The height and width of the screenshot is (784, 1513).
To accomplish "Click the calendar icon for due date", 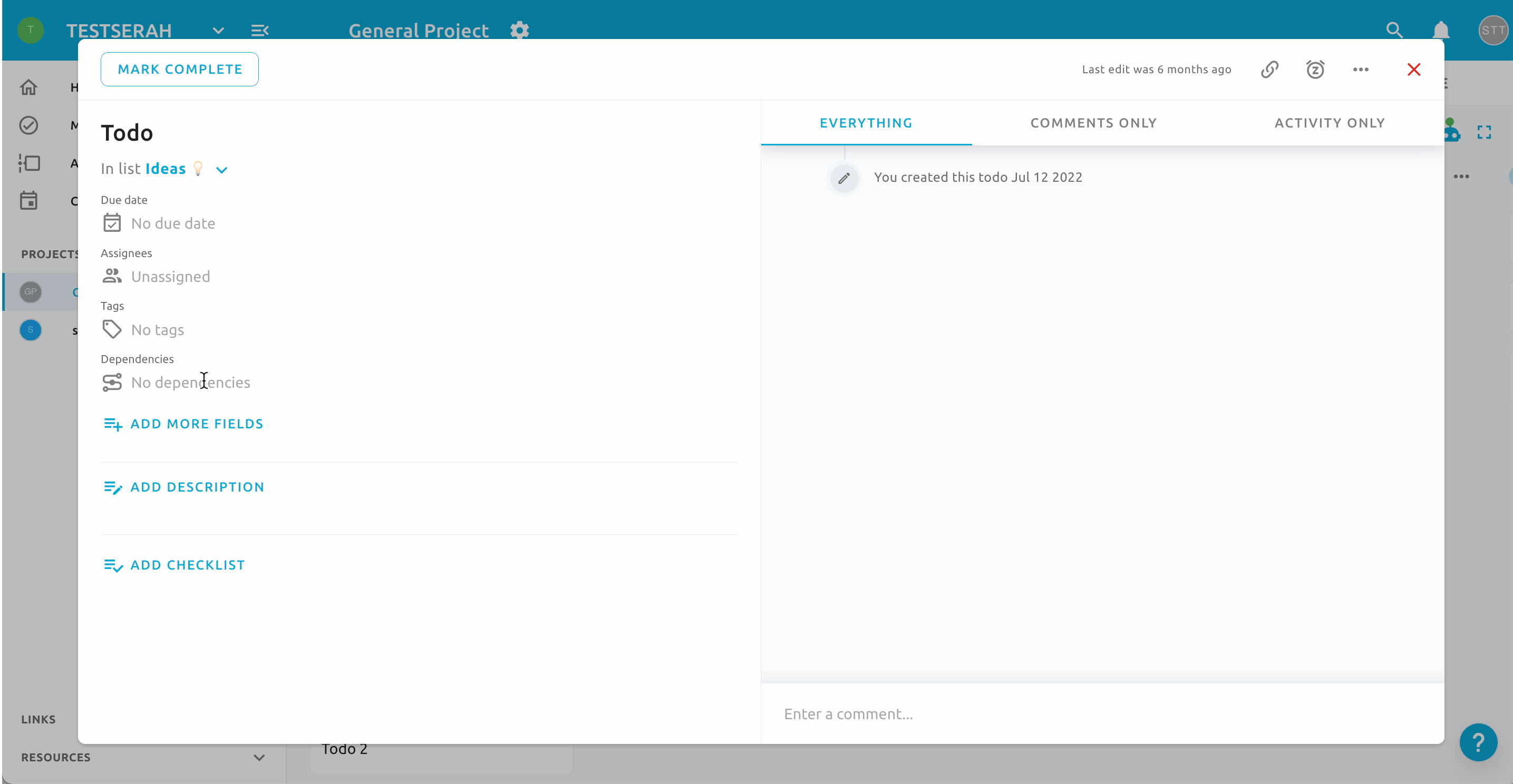I will (x=111, y=222).
